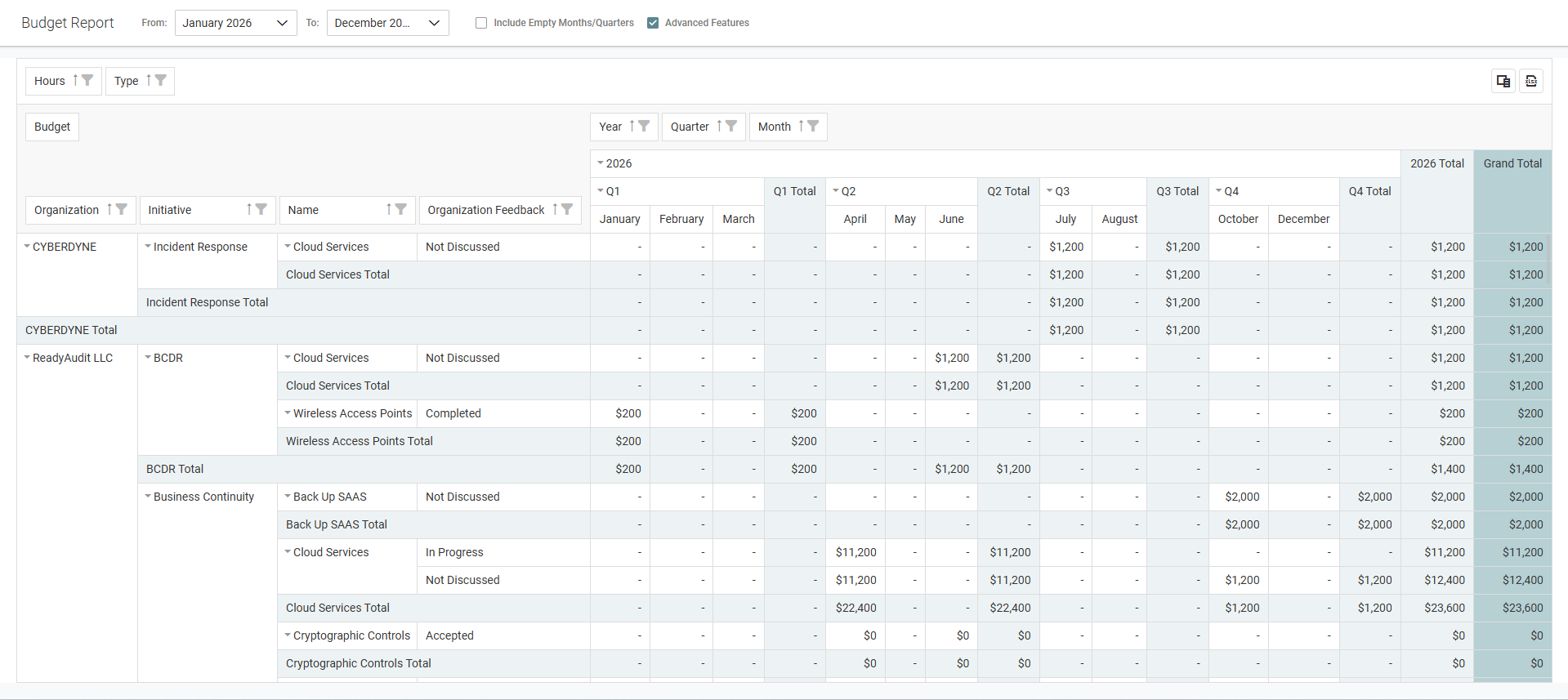The width and height of the screenshot is (1568, 700).
Task: Collapse the 2026 year column group
Action: click(601, 163)
